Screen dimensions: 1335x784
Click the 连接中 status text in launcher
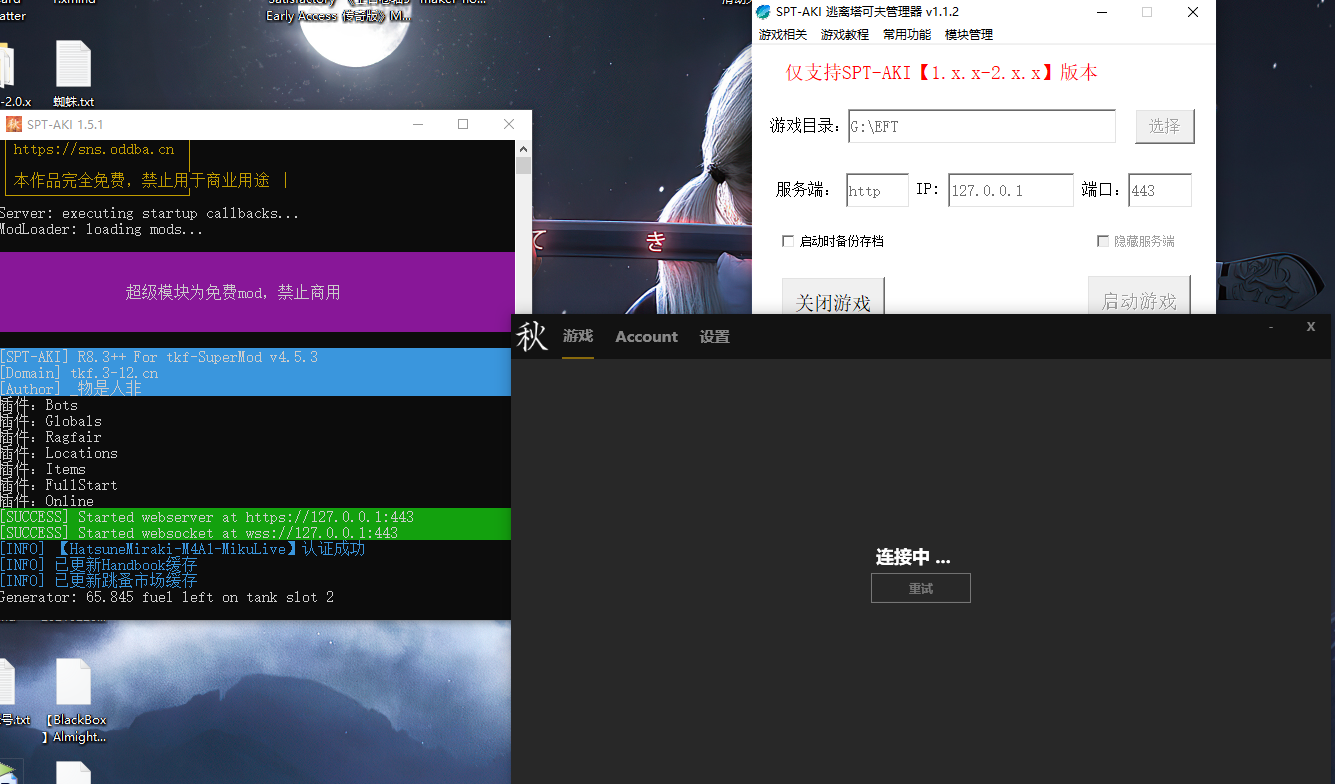click(913, 558)
